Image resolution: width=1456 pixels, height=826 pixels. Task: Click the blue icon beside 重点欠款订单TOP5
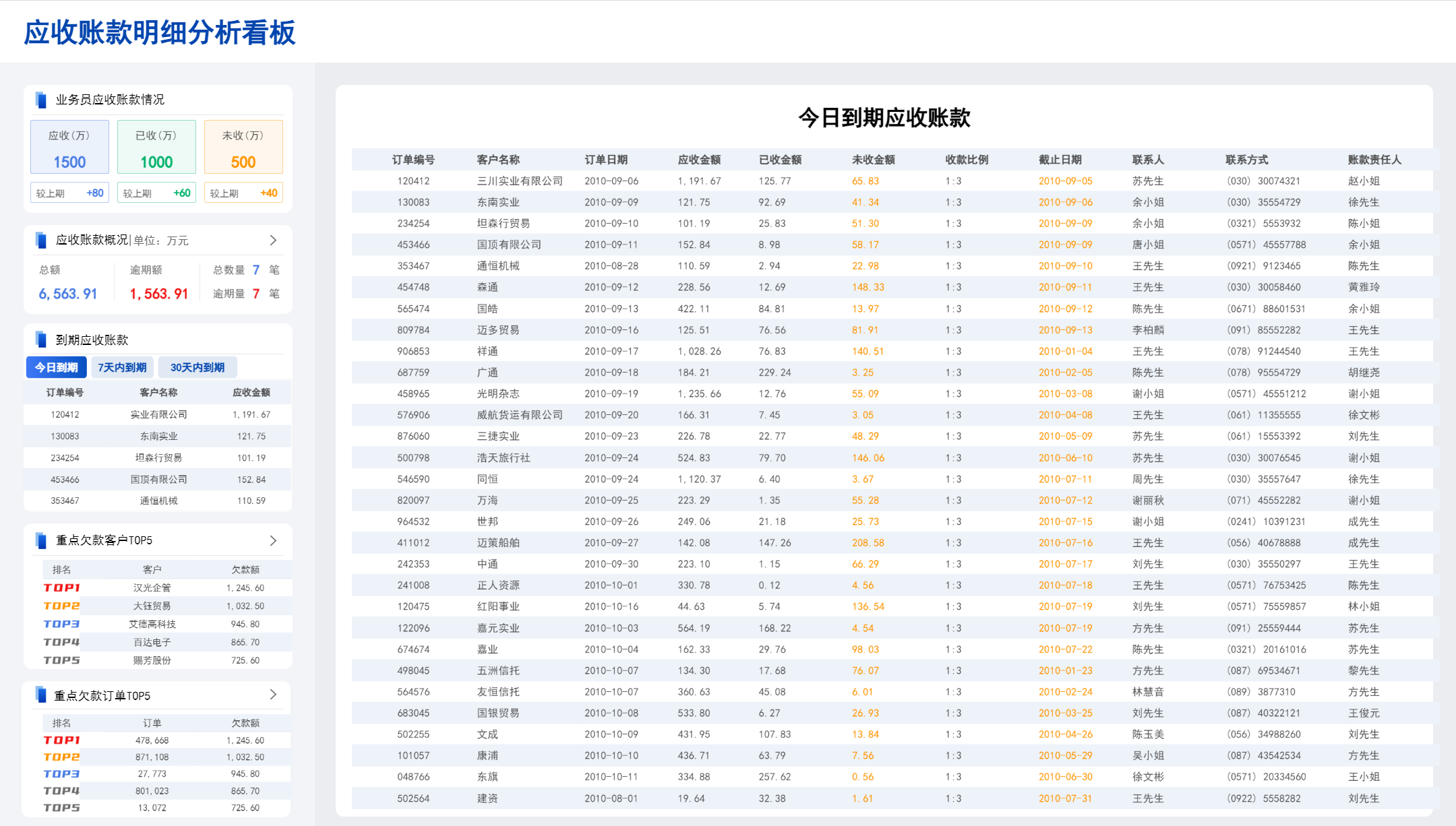[x=41, y=695]
